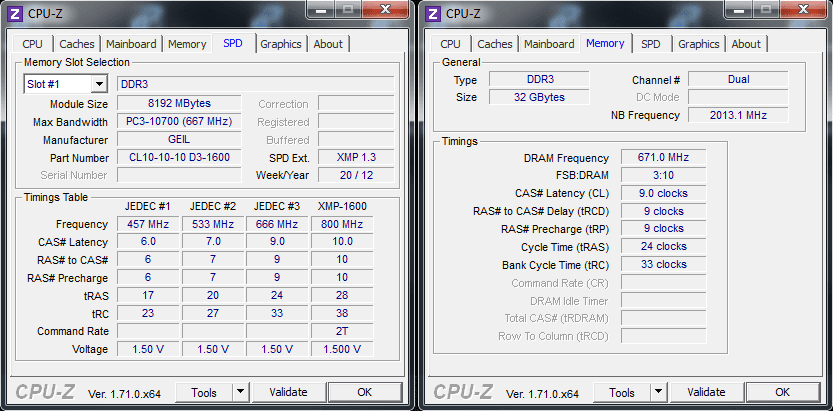Open Caches tab in left window
The height and width of the screenshot is (411, 833).
point(77,44)
